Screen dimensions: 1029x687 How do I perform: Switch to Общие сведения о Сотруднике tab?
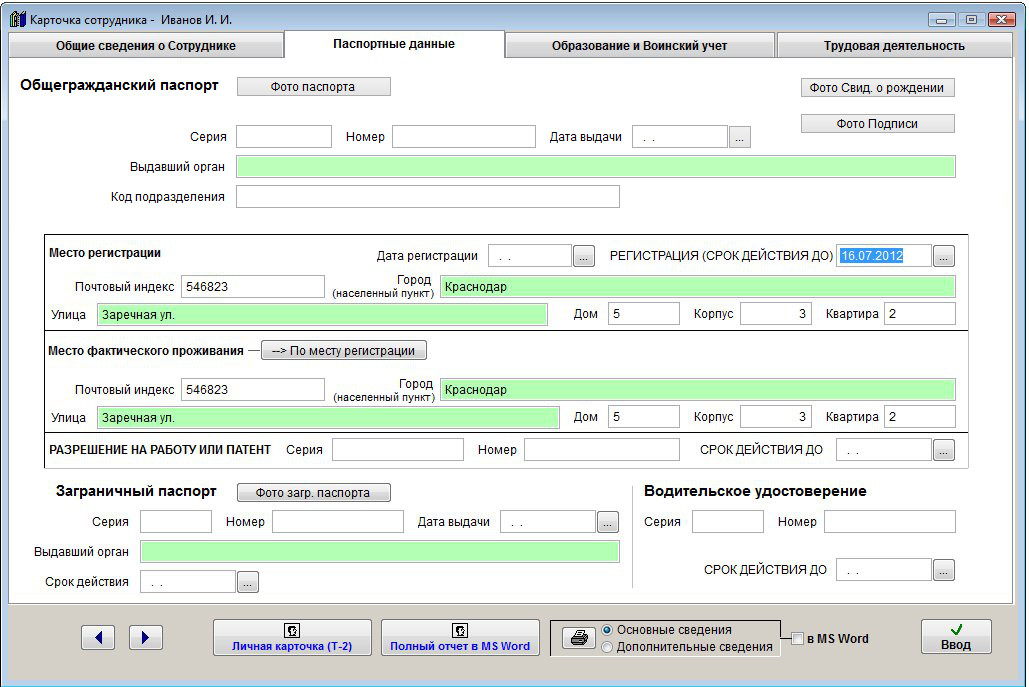(x=146, y=46)
